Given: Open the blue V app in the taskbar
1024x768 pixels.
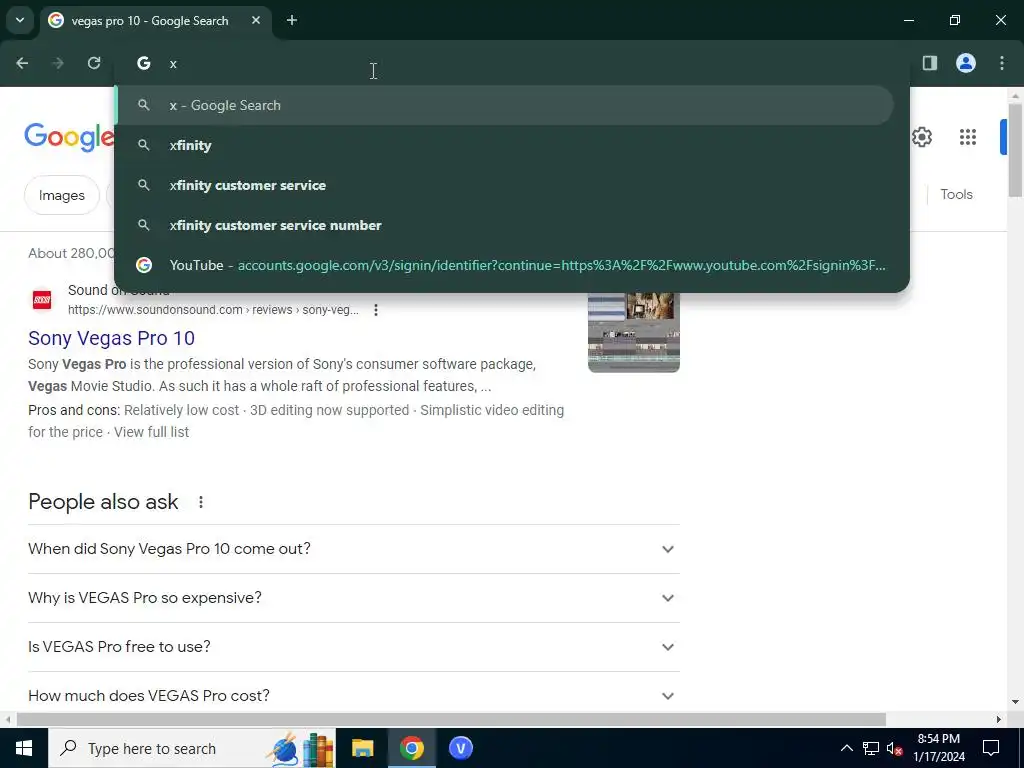Looking at the screenshot, I should point(460,748).
